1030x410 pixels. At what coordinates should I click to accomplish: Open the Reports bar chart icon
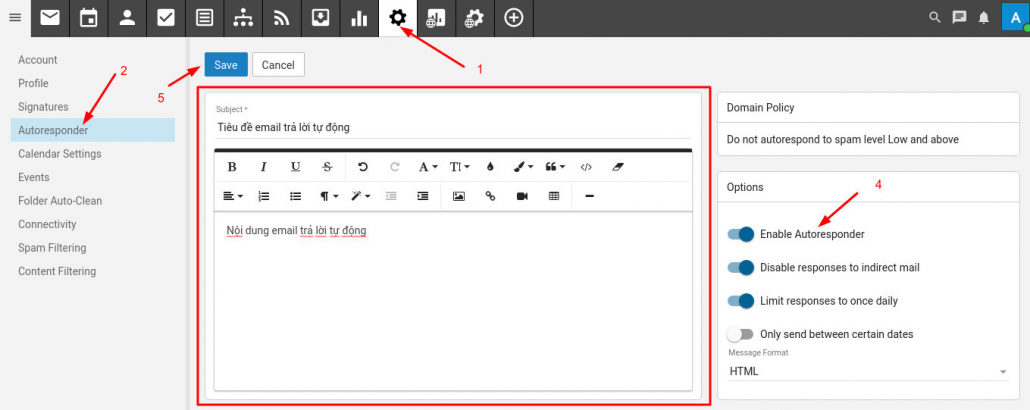coord(359,18)
